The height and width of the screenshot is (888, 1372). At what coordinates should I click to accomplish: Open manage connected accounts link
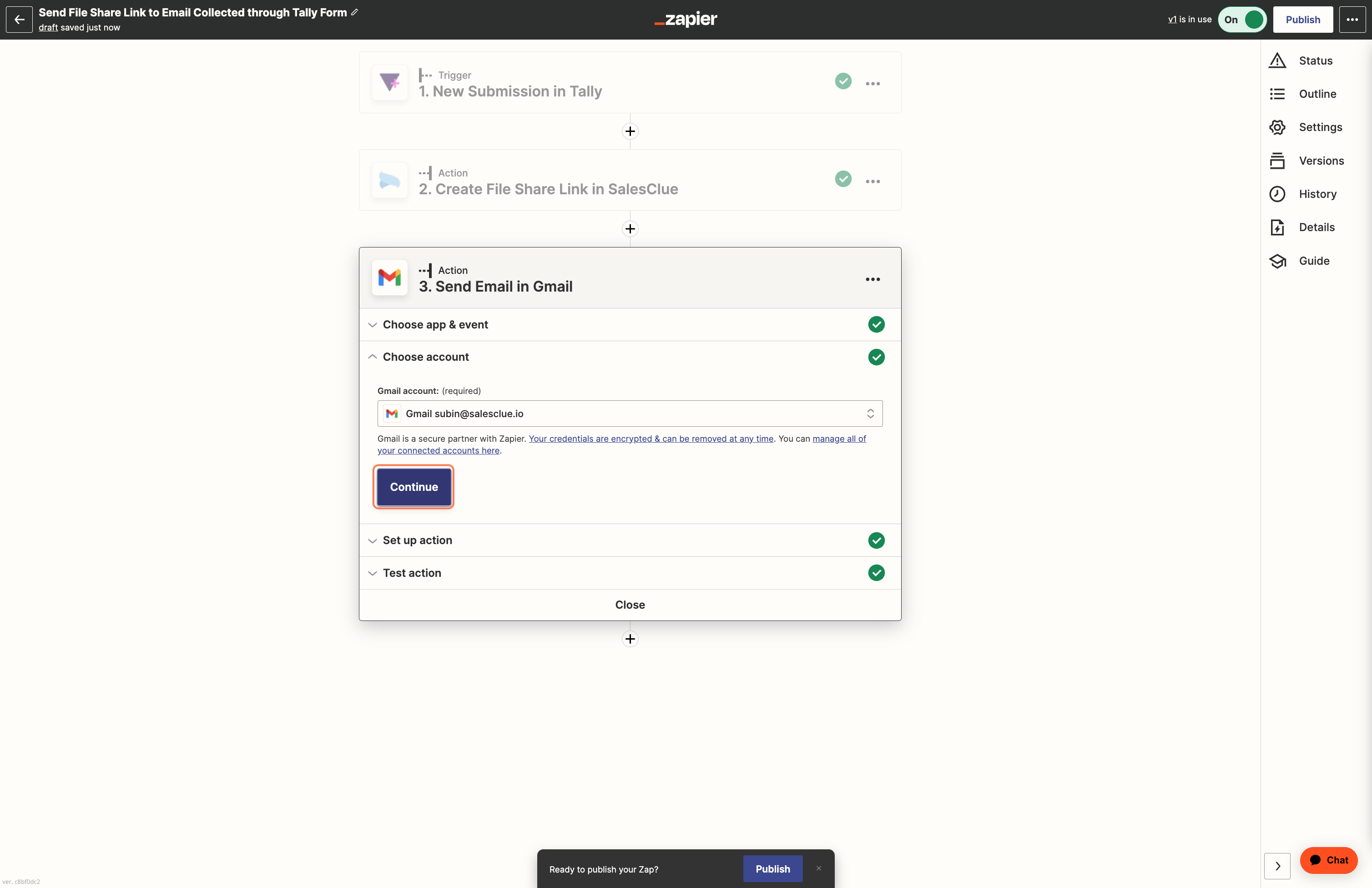click(x=621, y=444)
